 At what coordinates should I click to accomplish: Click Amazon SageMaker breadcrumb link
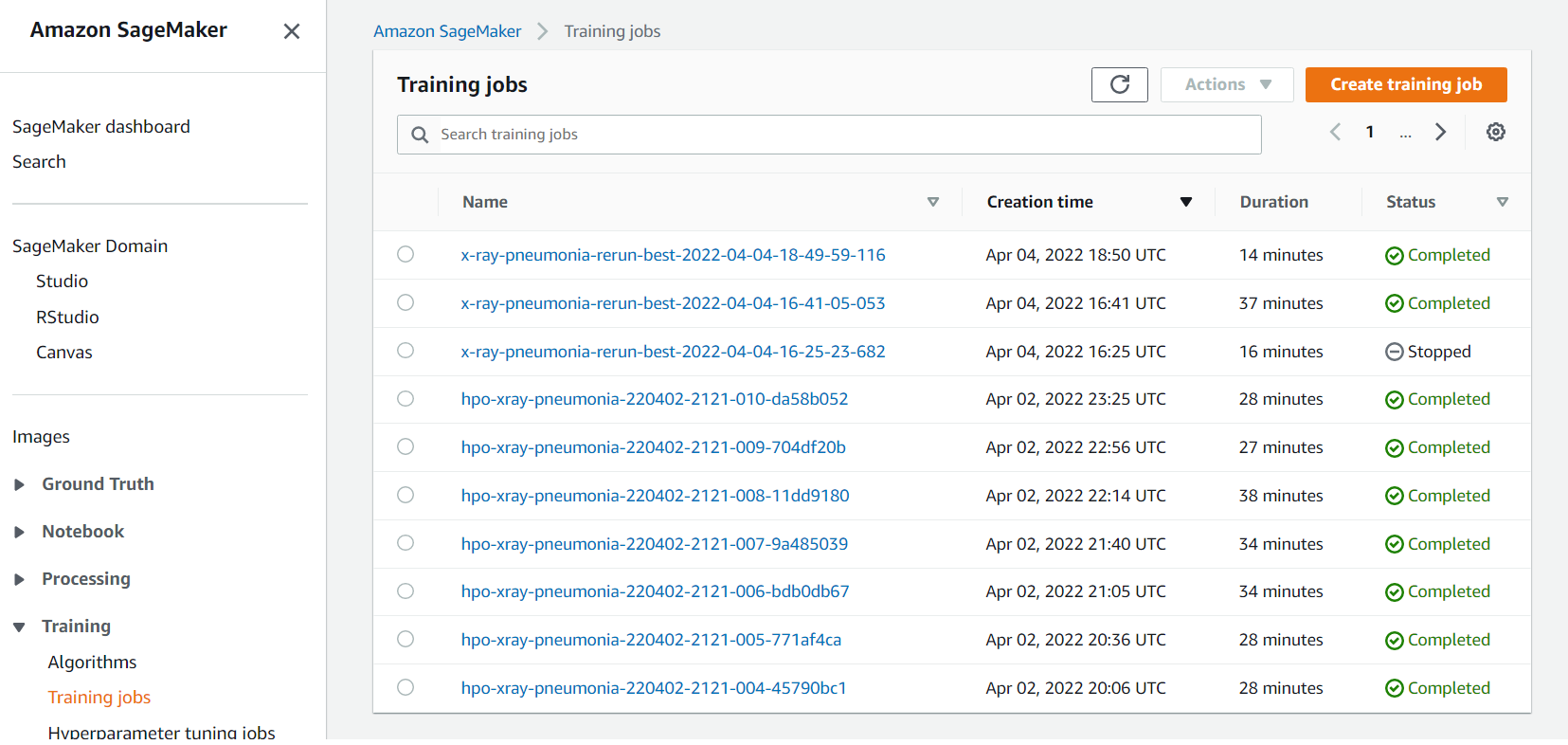point(447,31)
